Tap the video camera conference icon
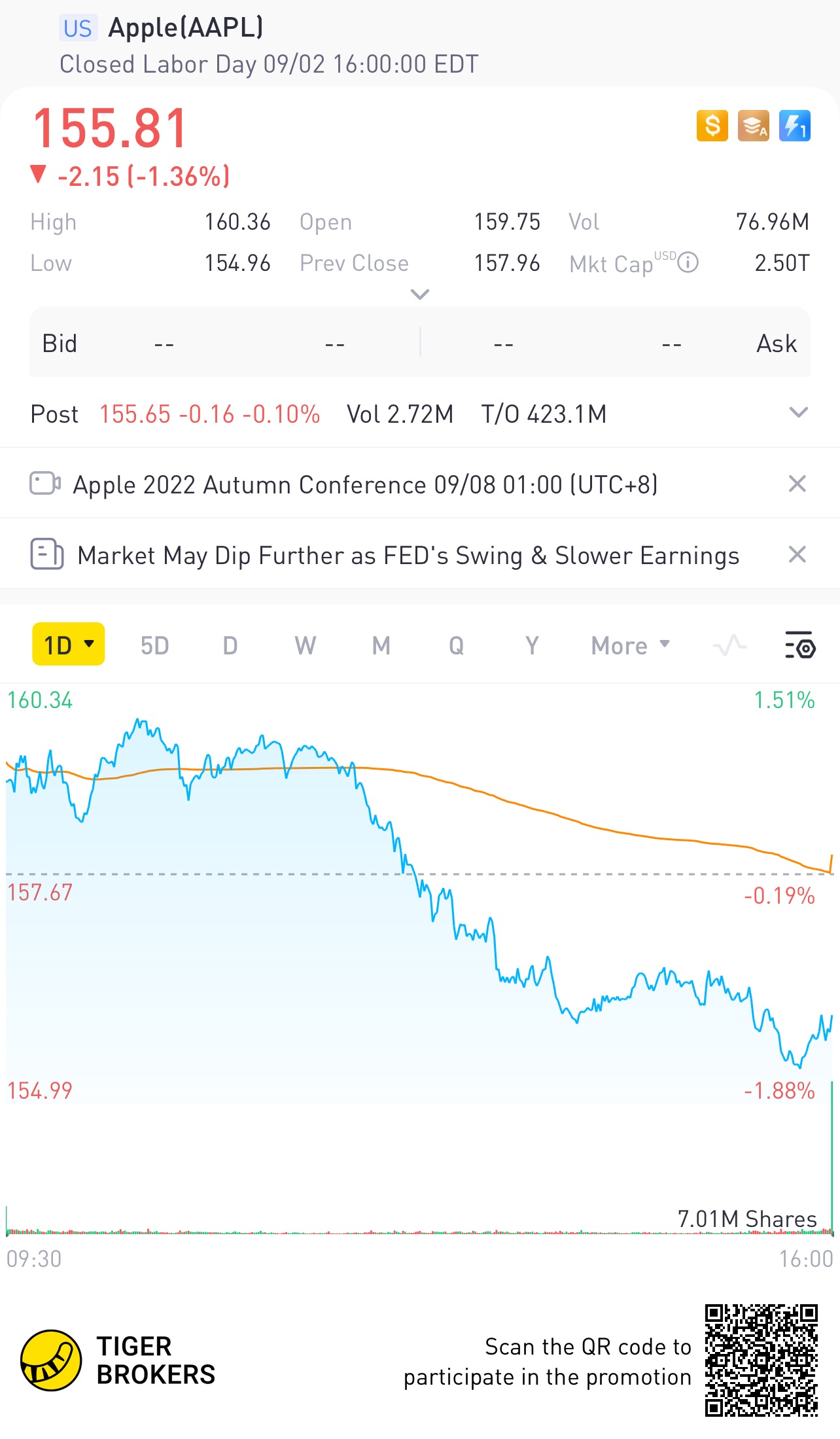The image size is (840, 1439). point(45,484)
